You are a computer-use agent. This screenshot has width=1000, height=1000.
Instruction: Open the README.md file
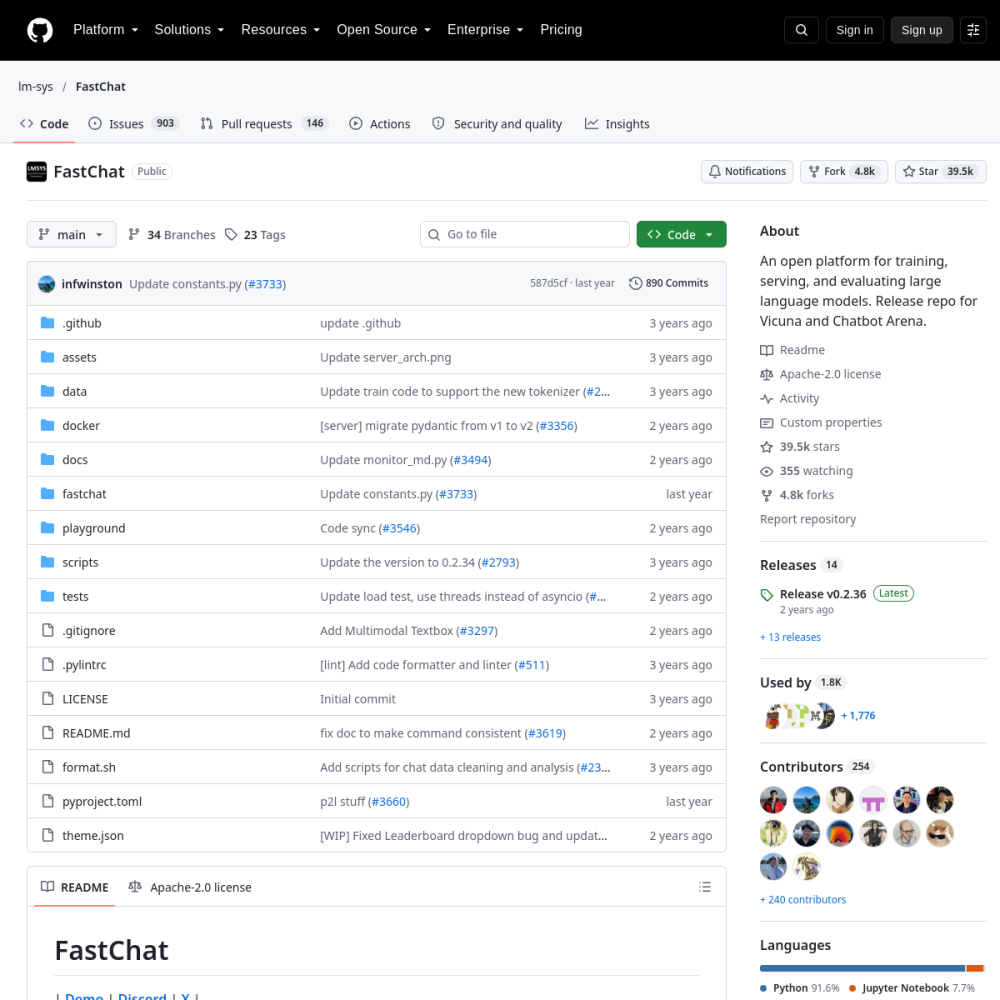(96, 733)
